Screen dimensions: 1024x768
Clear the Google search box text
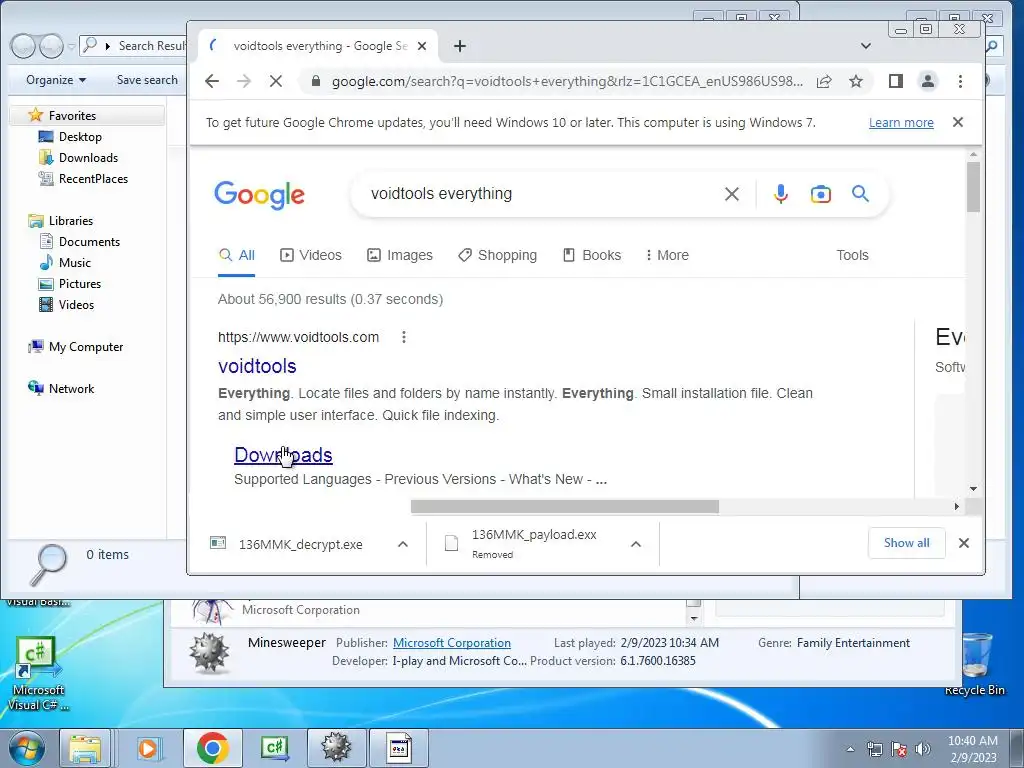731,194
